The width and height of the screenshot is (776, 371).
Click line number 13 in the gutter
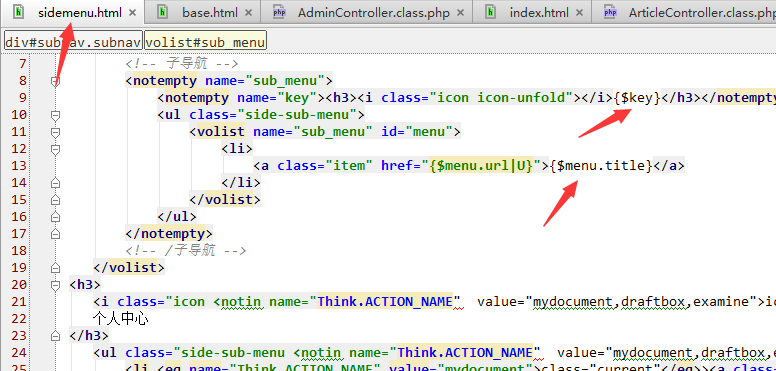coord(18,166)
